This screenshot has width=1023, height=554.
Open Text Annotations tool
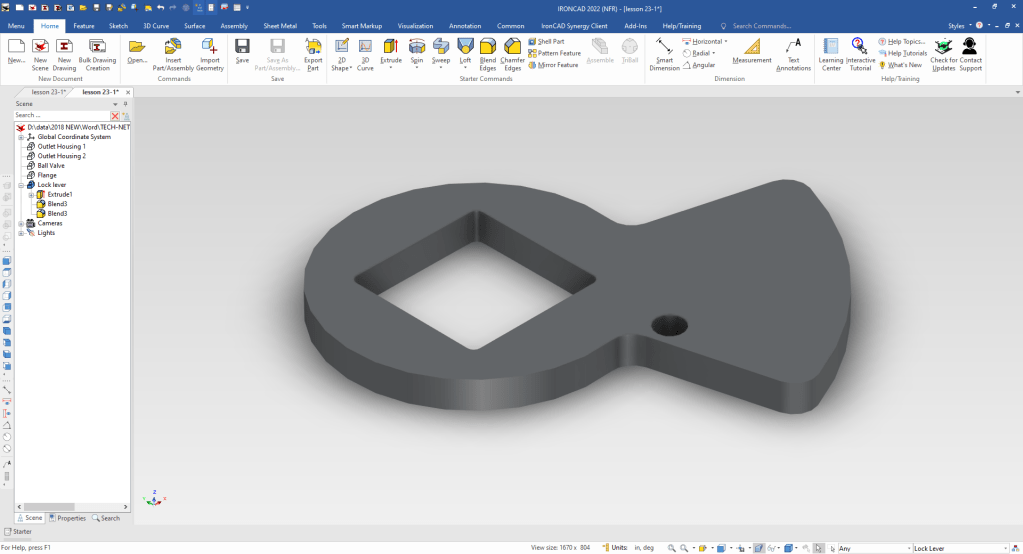[x=793, y=46]
